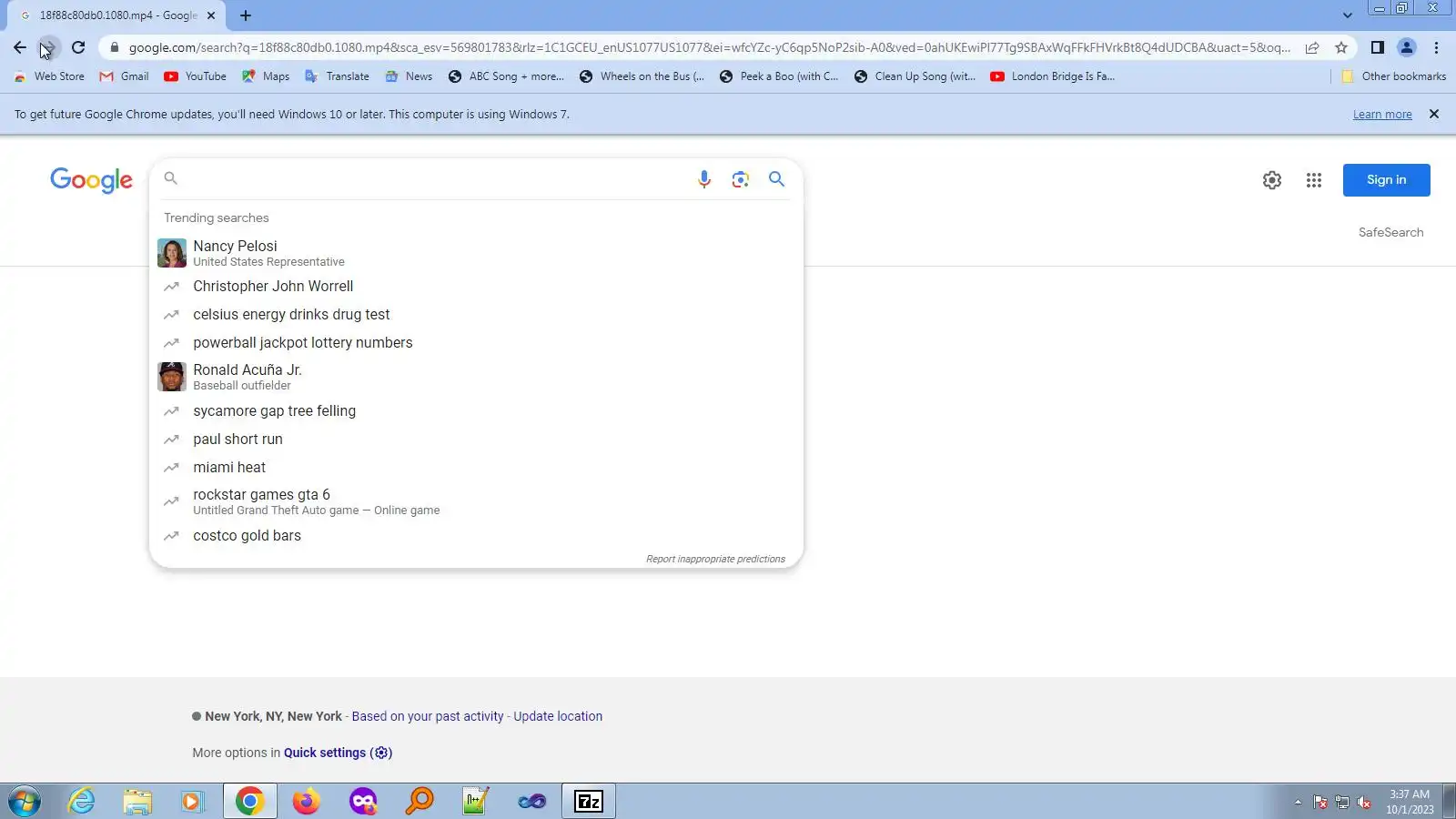The width and height of the screenshot is (1456, 819).
Task: Open the Windows Start menu
Action: (25, 802)
